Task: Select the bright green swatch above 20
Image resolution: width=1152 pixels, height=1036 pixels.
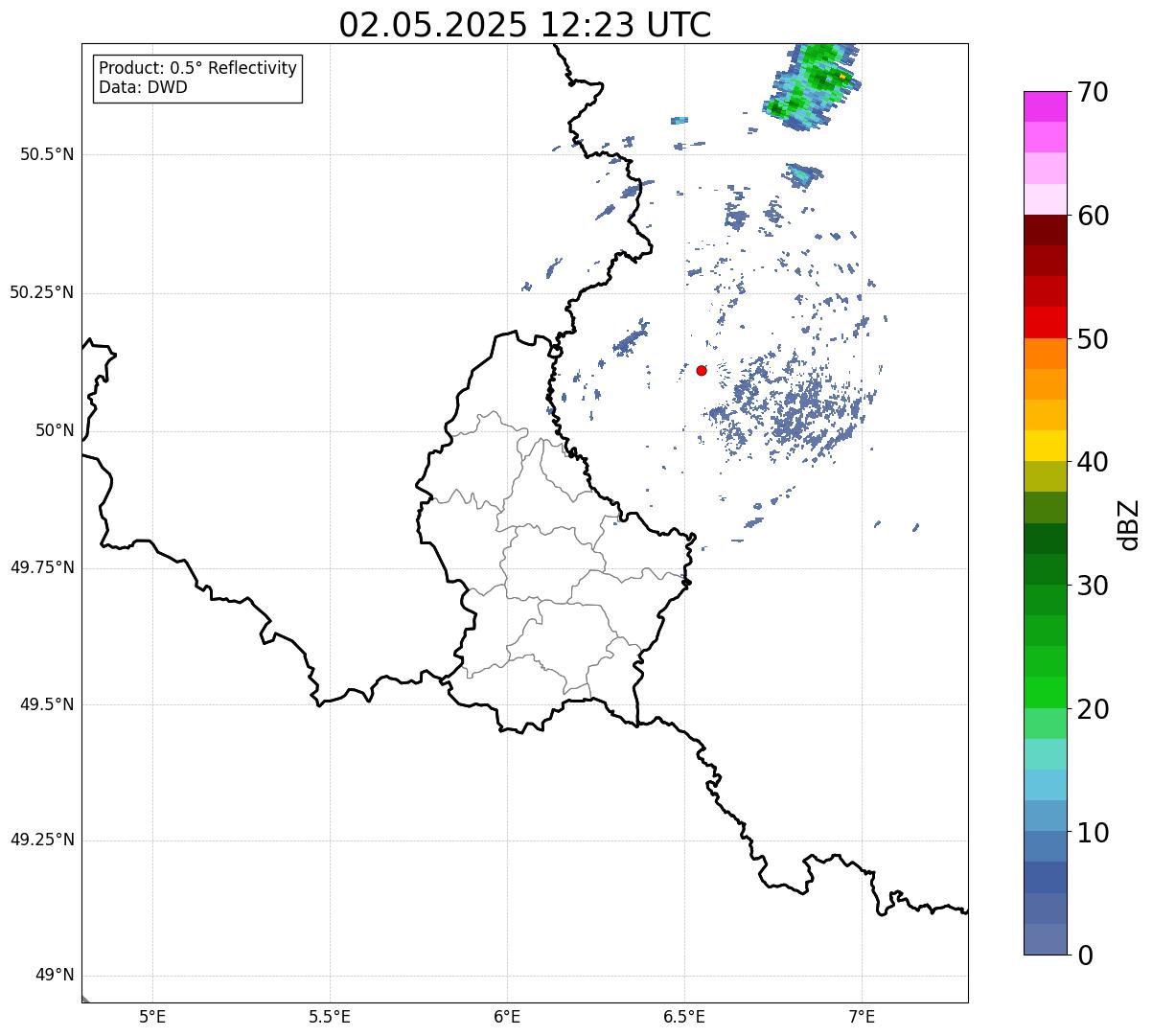Action: coord(1046,692)
